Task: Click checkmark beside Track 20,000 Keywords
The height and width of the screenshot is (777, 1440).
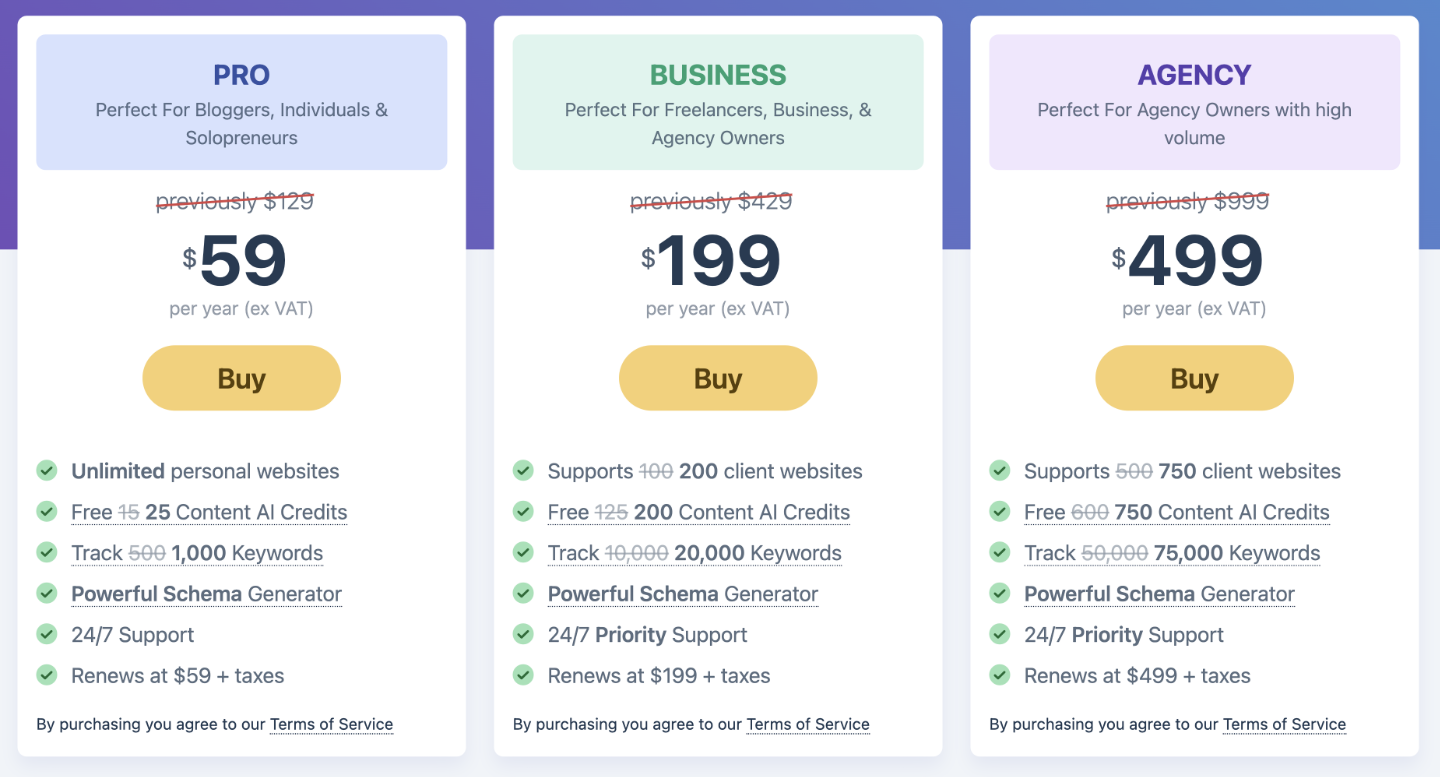Action: click(523, 552)
